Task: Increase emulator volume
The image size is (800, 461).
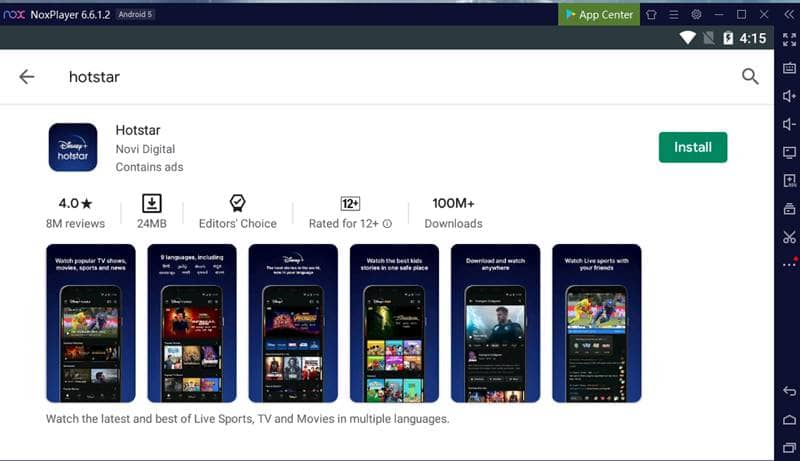Action: click(x=789, y=96)
